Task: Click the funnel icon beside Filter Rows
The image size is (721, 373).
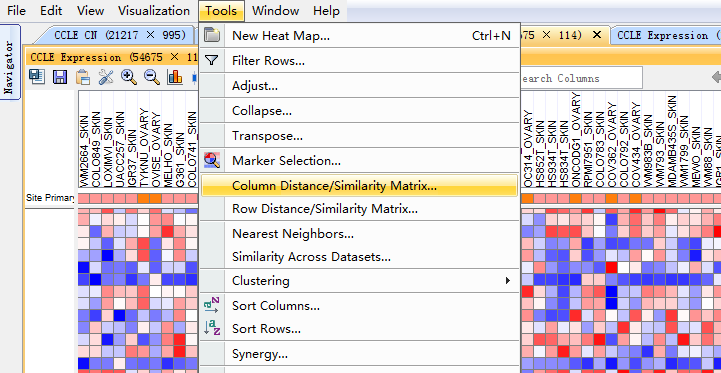Action: point(211,60)
